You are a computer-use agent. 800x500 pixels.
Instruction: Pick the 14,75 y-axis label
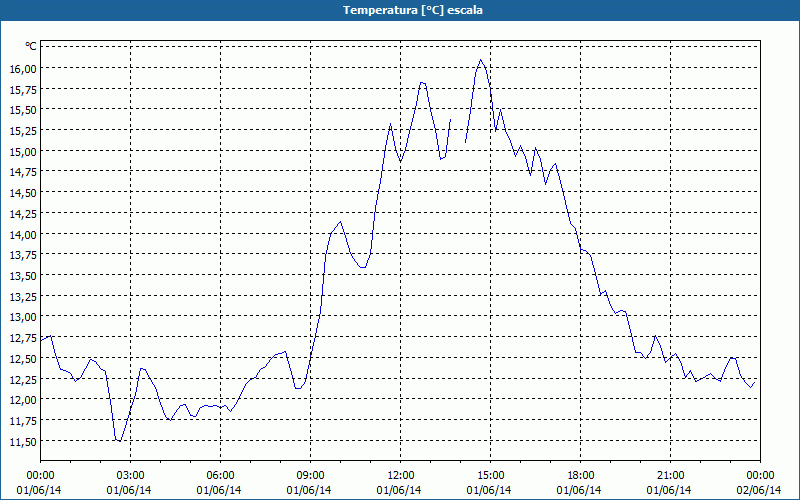[23, 172]
